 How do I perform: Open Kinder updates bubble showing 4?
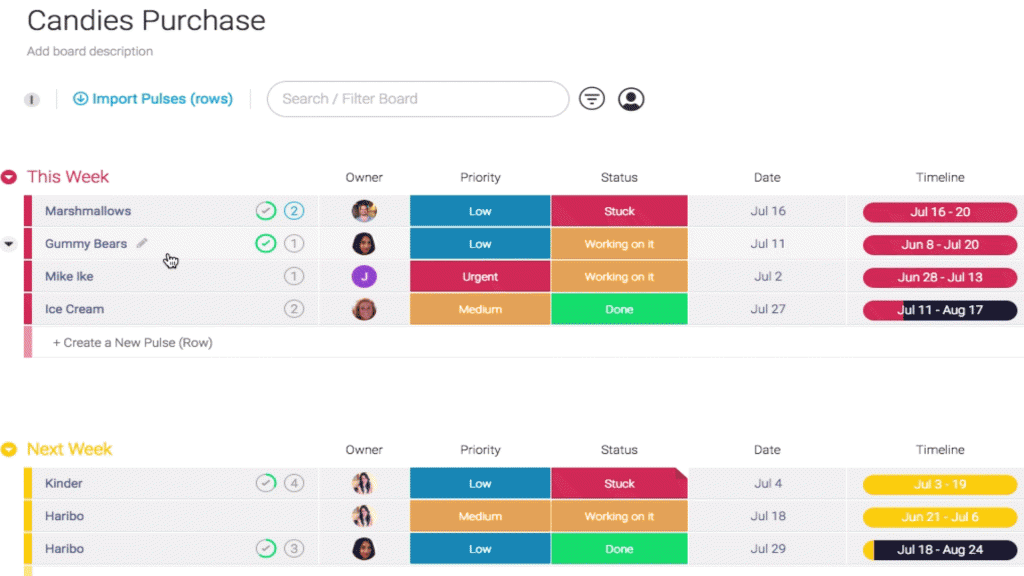point(294,483)
